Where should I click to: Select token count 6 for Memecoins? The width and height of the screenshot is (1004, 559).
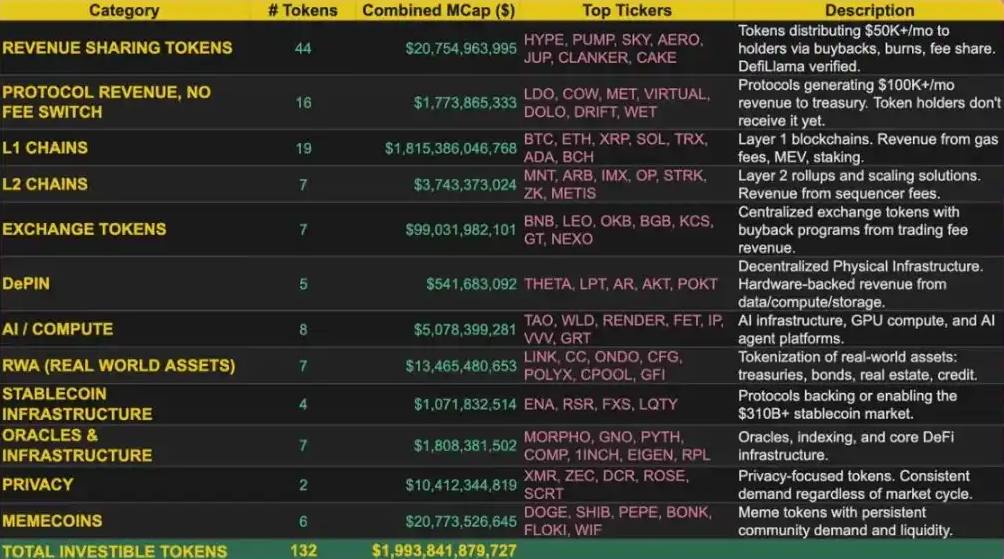click(x=304, y=522)
